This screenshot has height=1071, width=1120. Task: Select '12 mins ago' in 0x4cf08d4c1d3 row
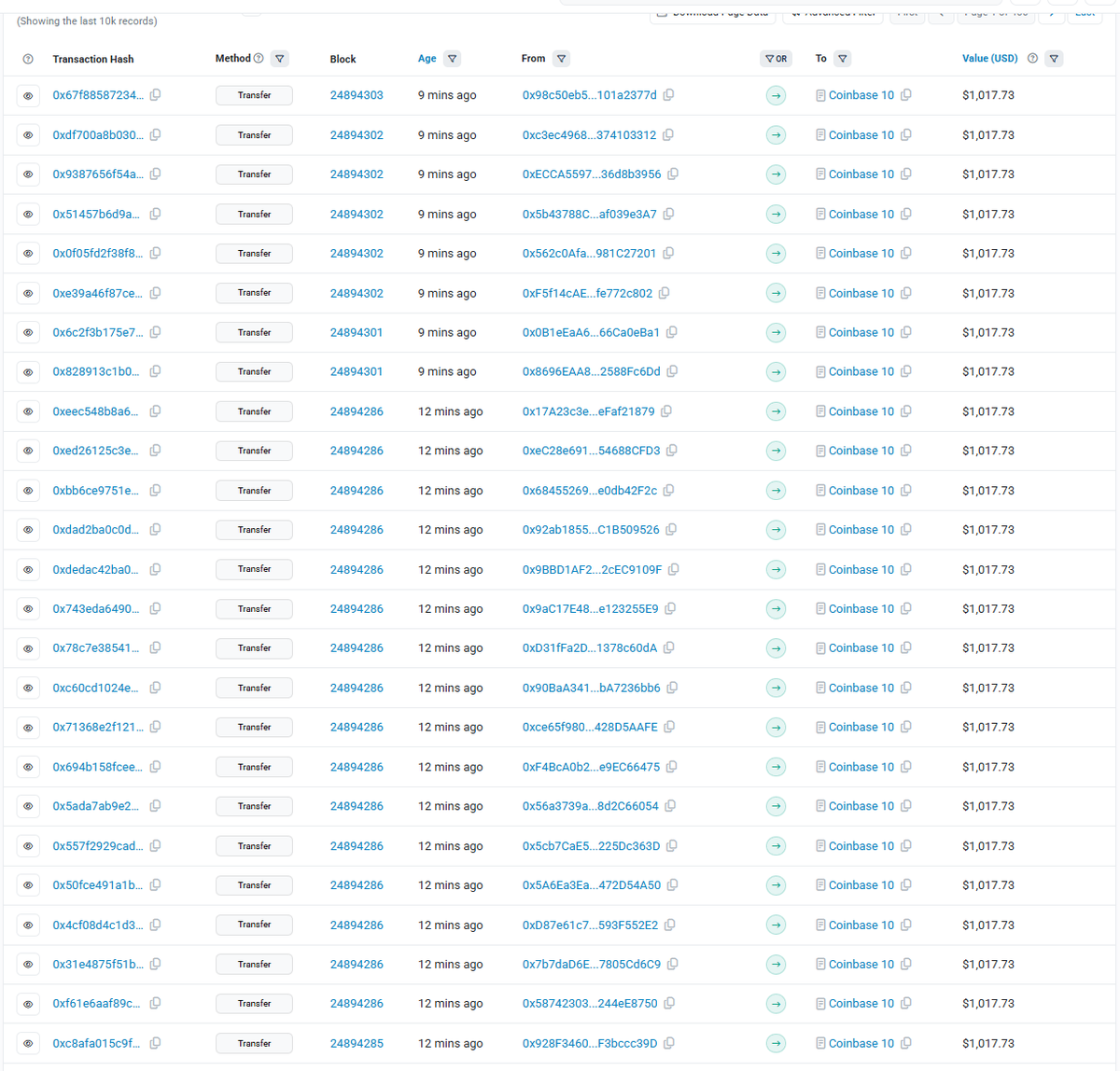[451, 925]
